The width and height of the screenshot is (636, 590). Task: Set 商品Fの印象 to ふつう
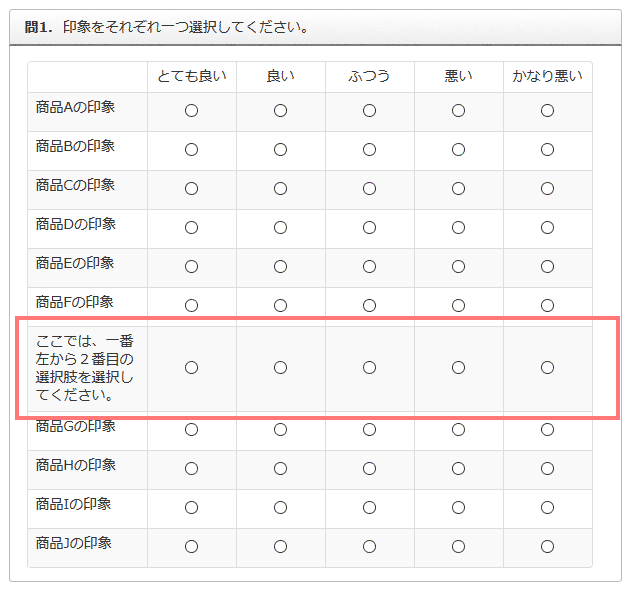370,305
